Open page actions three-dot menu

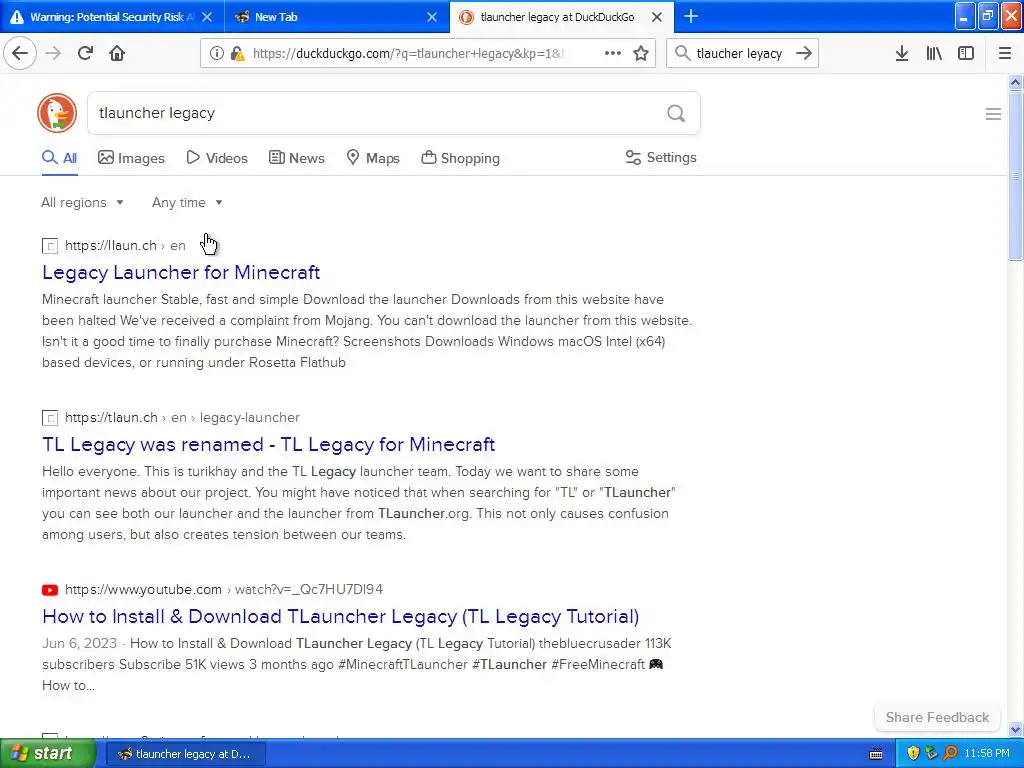click(x=613, y=53)
